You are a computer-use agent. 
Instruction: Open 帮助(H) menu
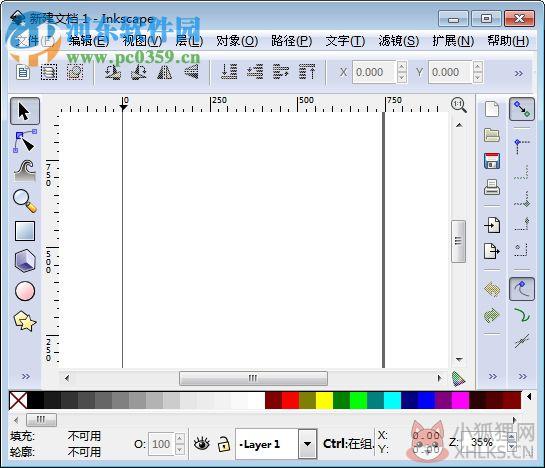pyautogui.click(x=508, y=41)
